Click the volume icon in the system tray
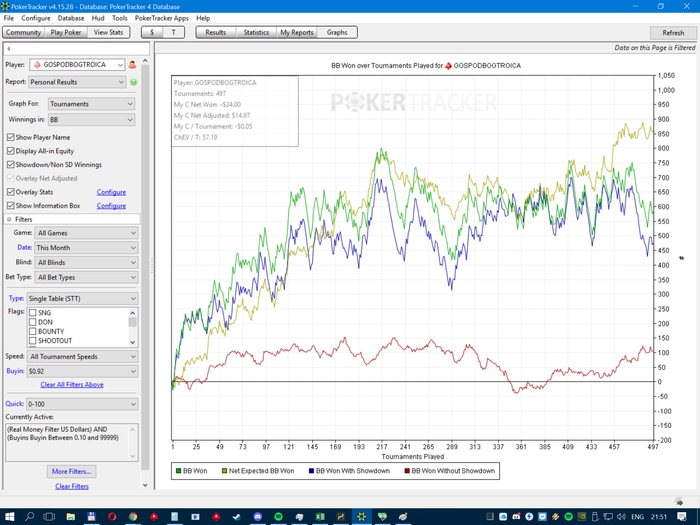Viewport: 700px width, 525px height. 621,517
